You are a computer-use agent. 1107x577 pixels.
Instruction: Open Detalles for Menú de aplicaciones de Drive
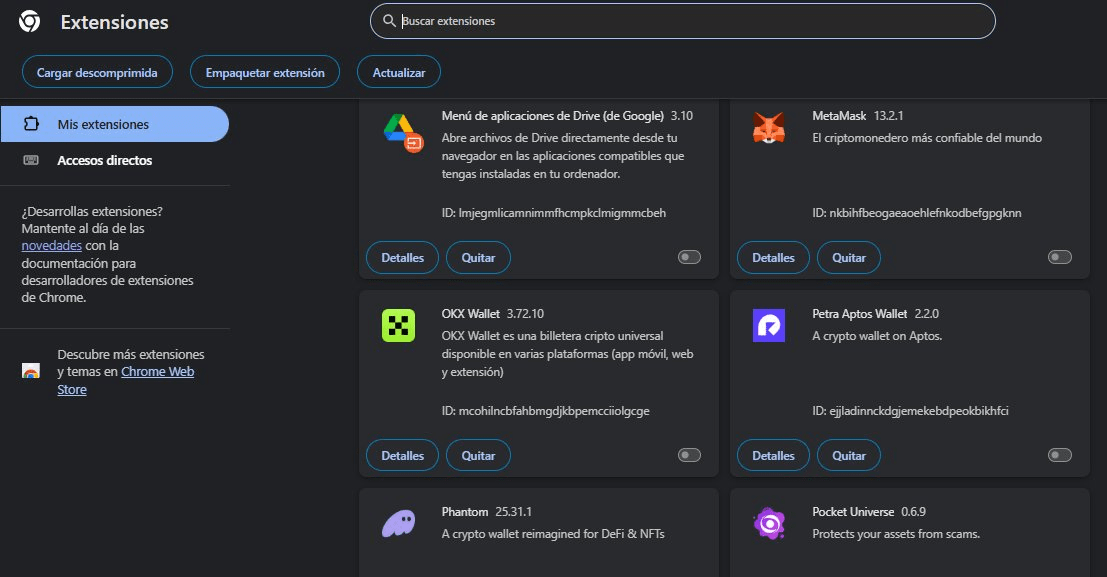[402, 258]
